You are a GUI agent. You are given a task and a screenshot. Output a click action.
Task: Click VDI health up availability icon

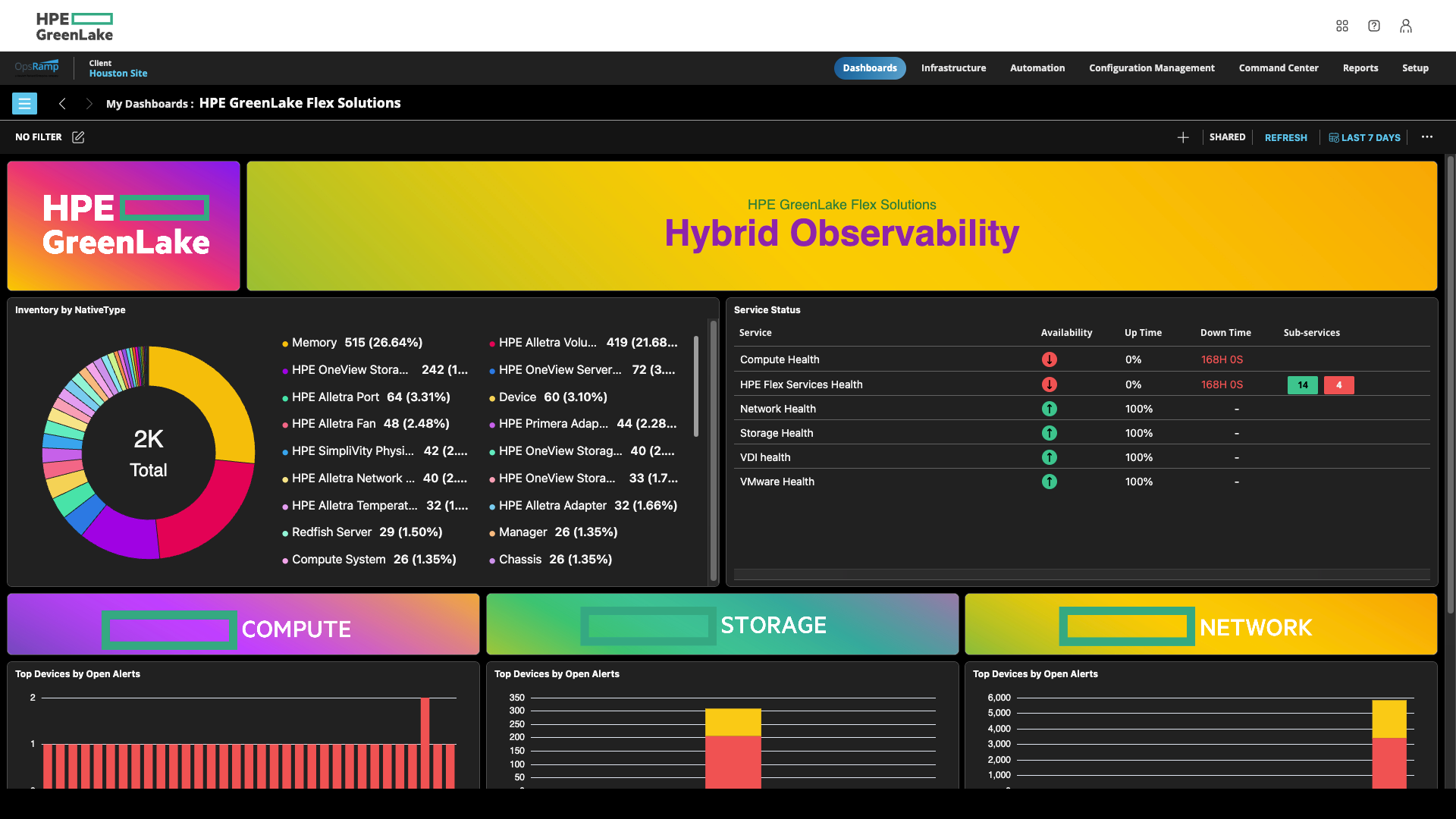tap(1049, 457)
